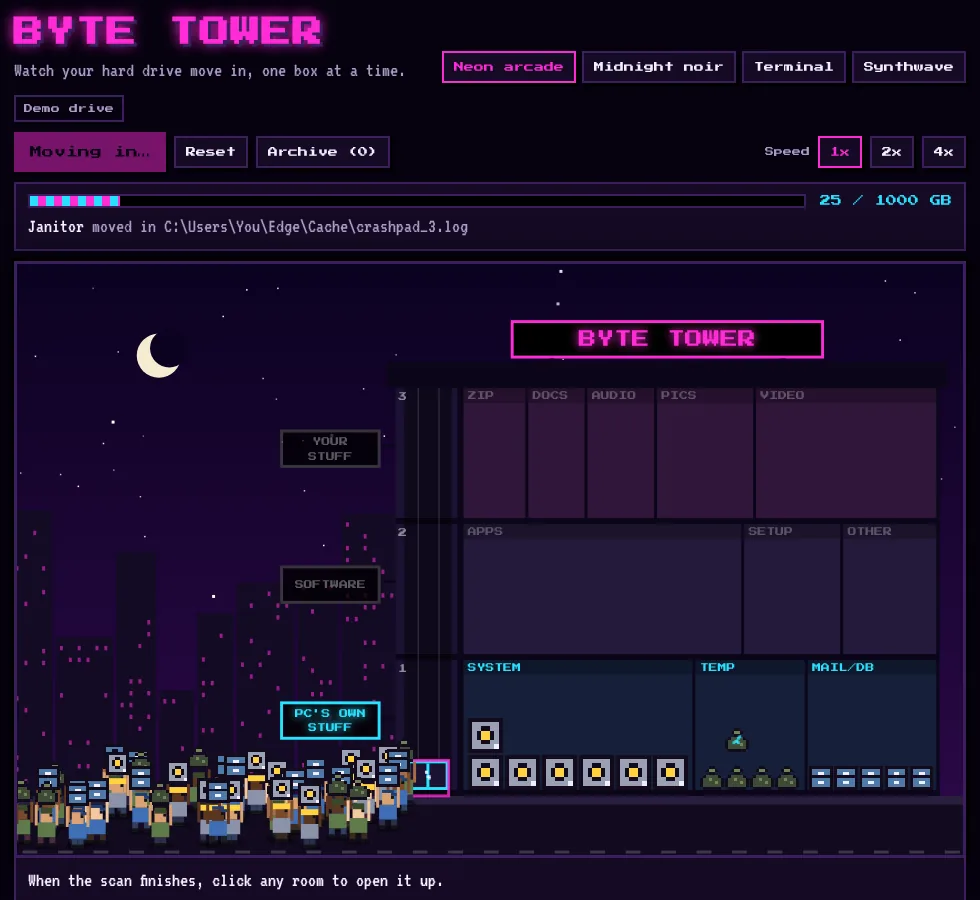980x900 pixels.
Task: Click the third trash bag on TEMP room floor
Action: [762, 778]
